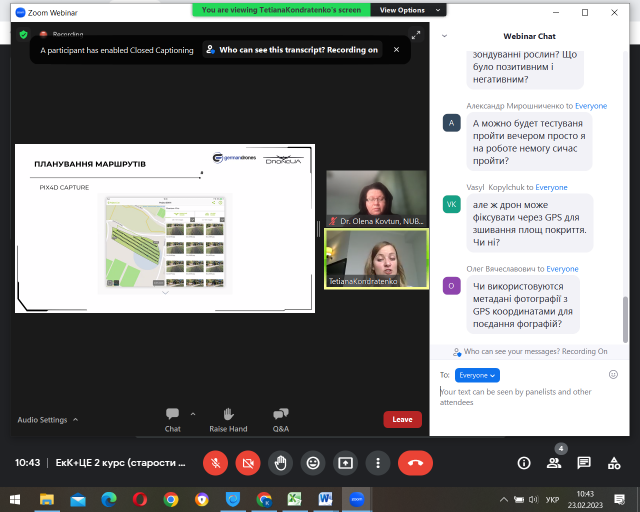Click message about дрон може фіксувати через GPS

529,223
